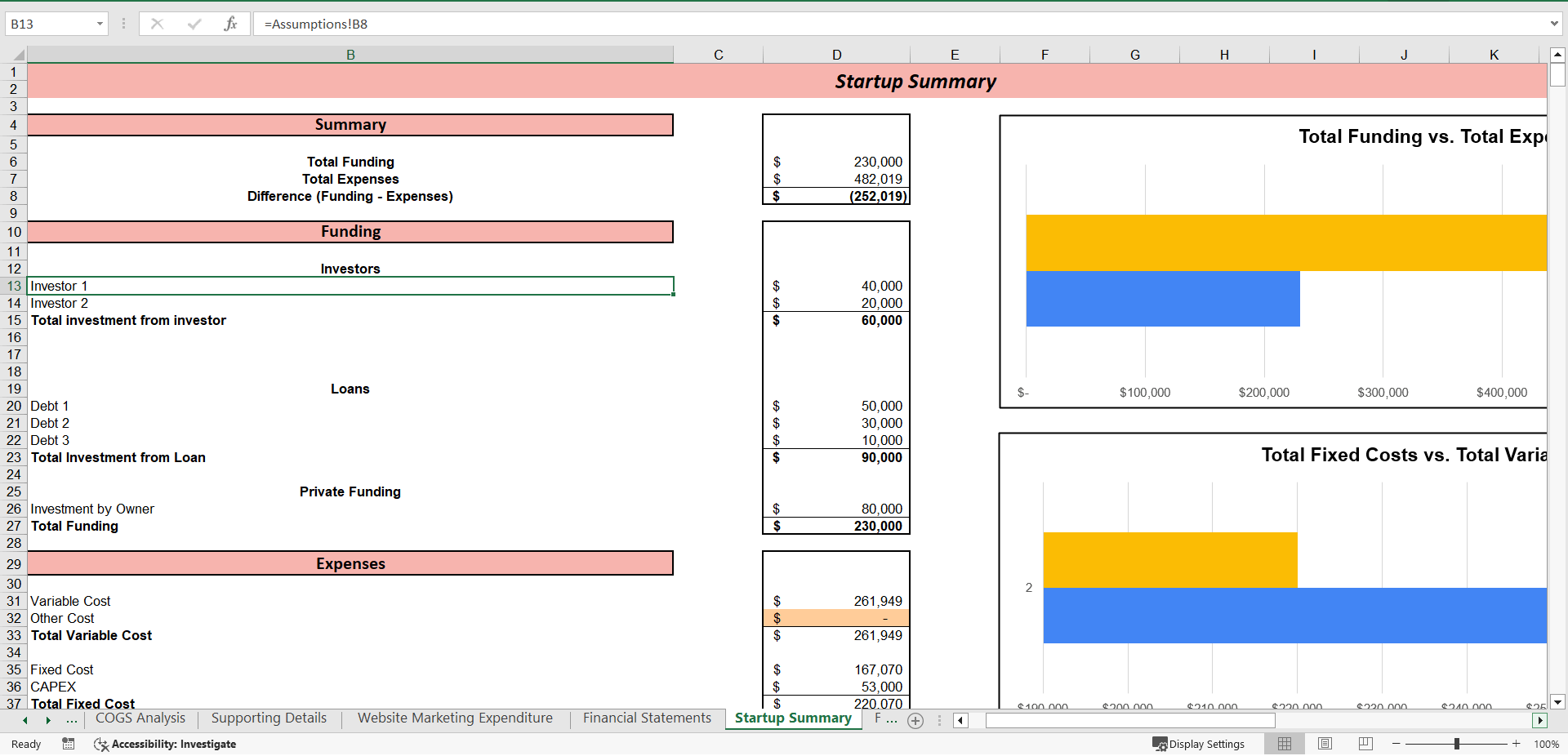
Task: Click the Display Settings button
Action: point(1199,744)
